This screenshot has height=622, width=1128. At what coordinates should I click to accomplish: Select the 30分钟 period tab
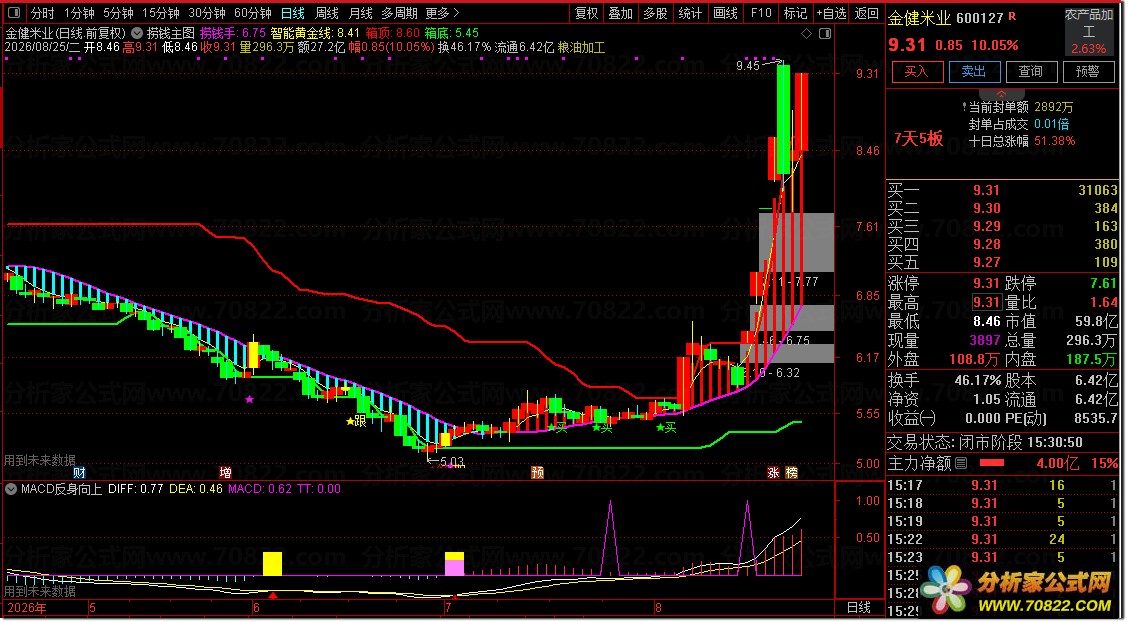207,13
